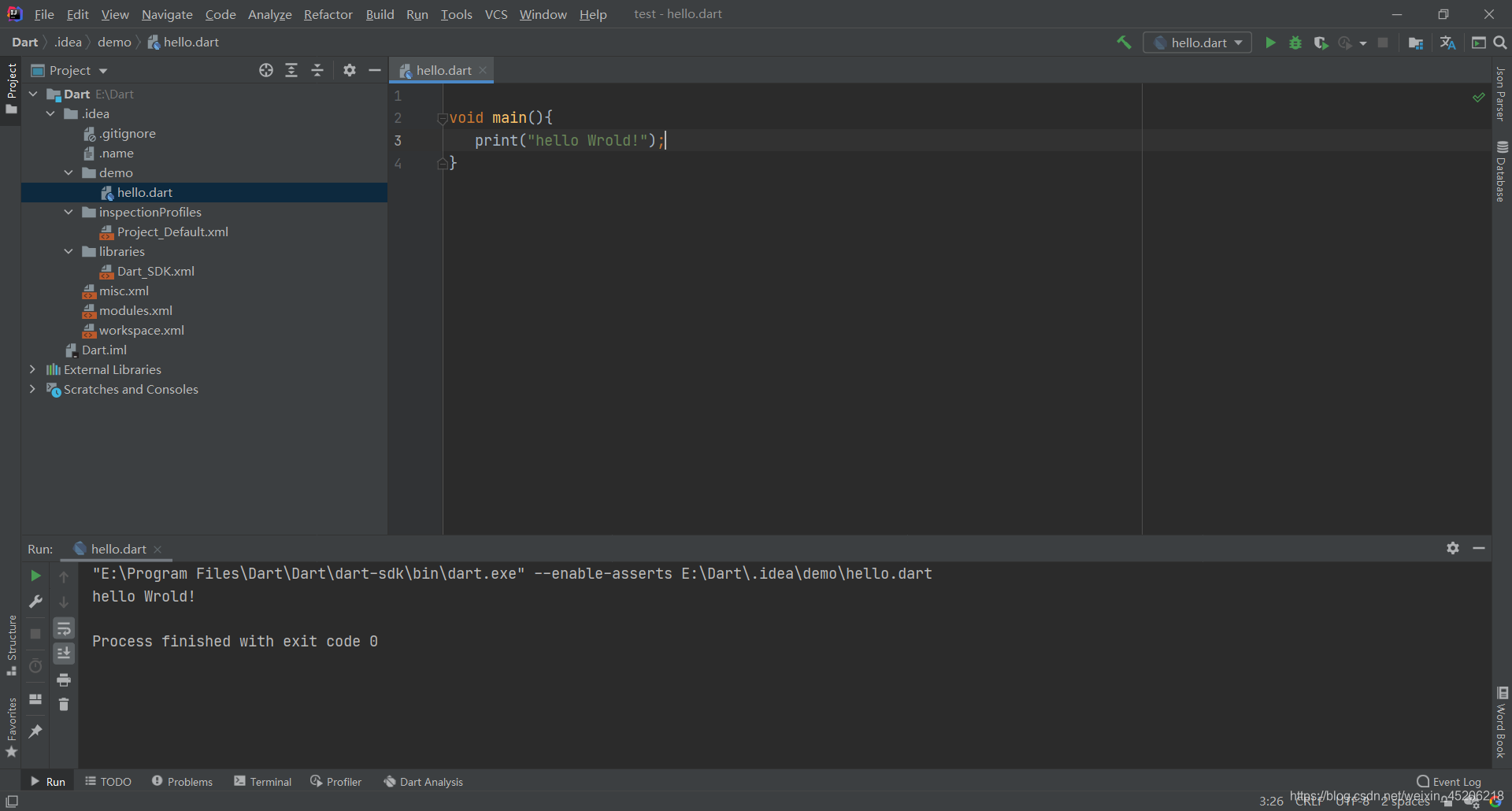Viewport: 1512px width, 811px height.
Task: Open the TODO tool window
Action: 109,781
